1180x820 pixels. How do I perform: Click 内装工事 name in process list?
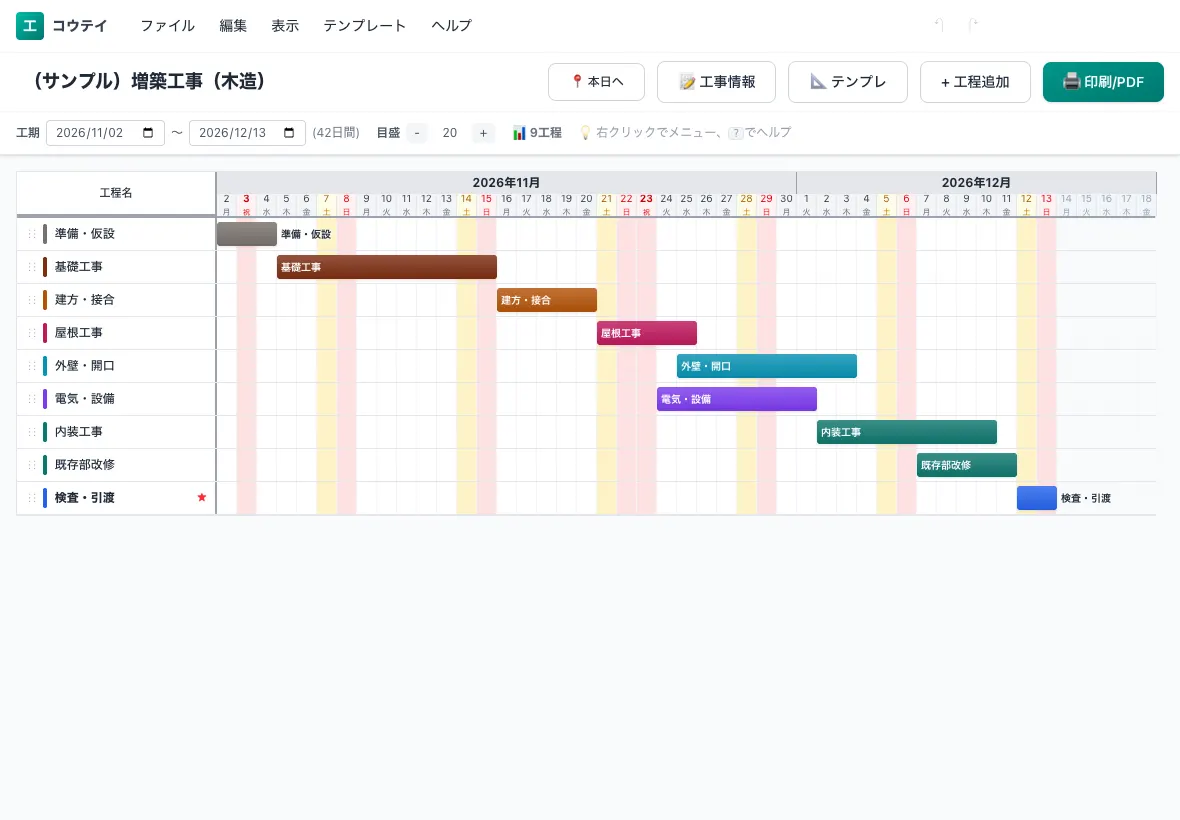79,432
